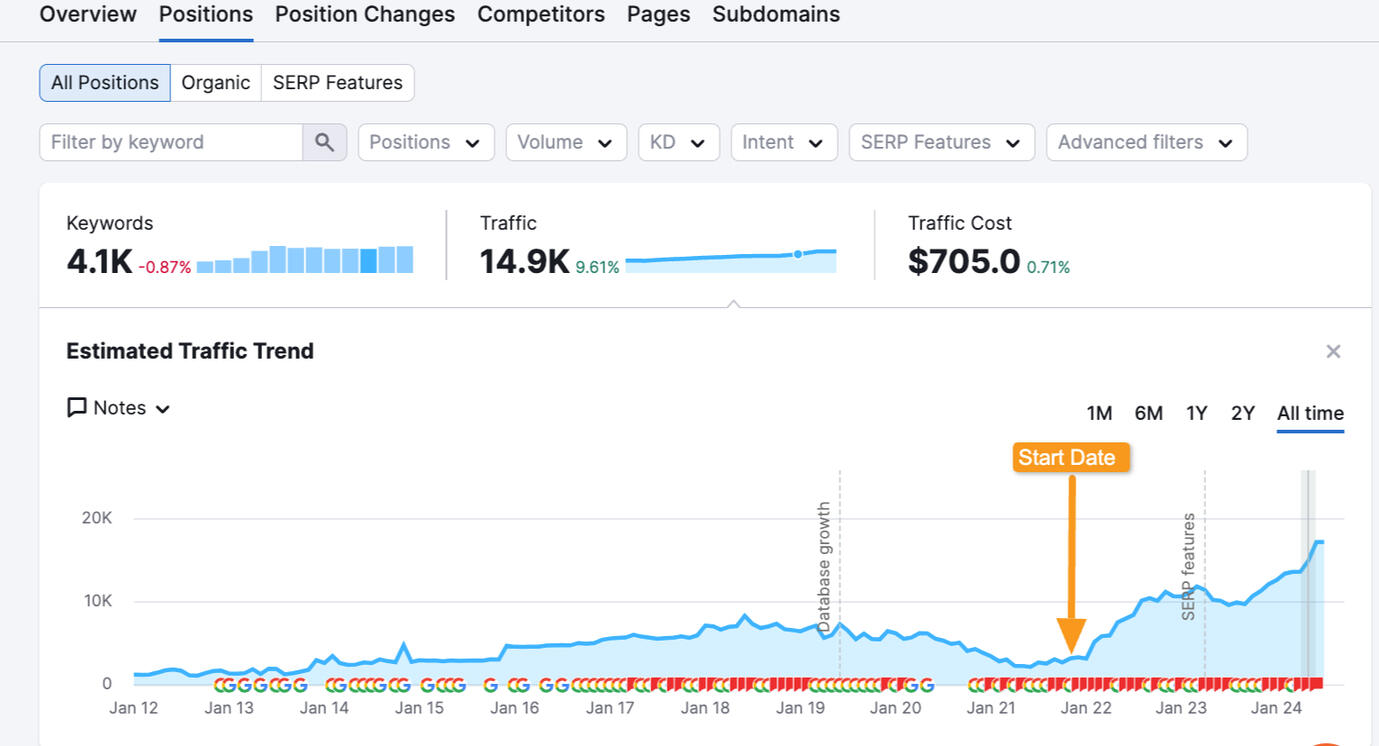Click the first Google update marker near Jan 13
Screen dimensions: 1379x746
pos(221,685)
